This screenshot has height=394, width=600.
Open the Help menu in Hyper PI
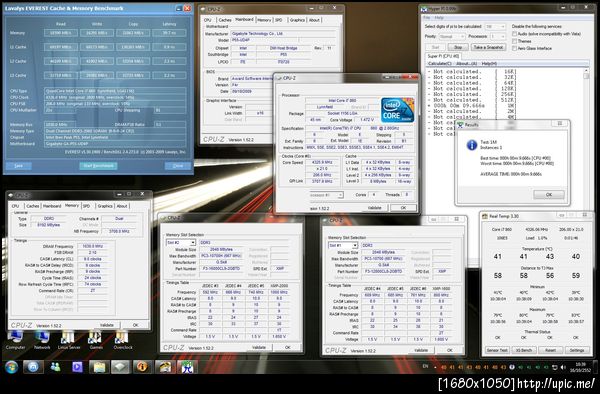pos(439,18)
